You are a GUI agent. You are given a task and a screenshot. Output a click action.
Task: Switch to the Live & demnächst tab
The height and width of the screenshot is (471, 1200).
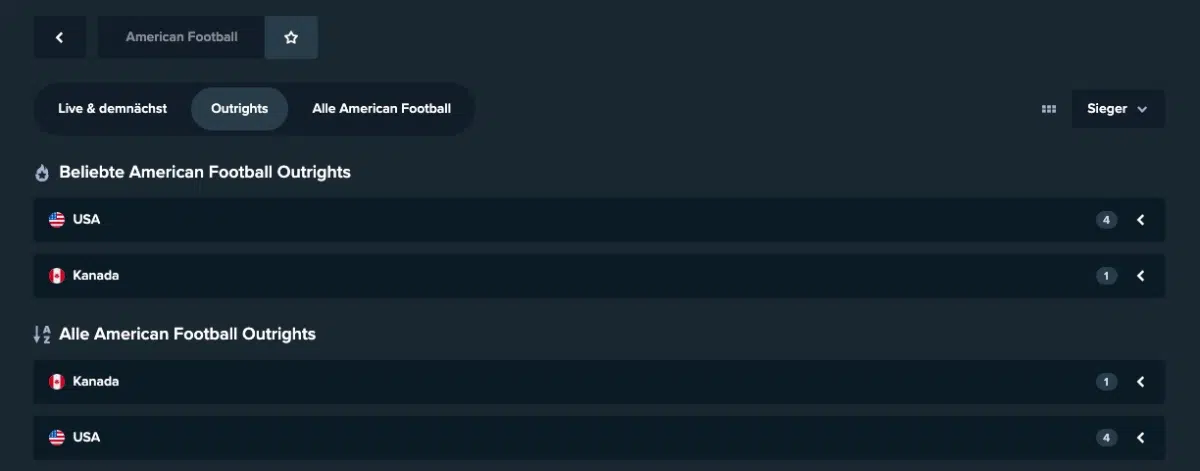click(112, 108)
